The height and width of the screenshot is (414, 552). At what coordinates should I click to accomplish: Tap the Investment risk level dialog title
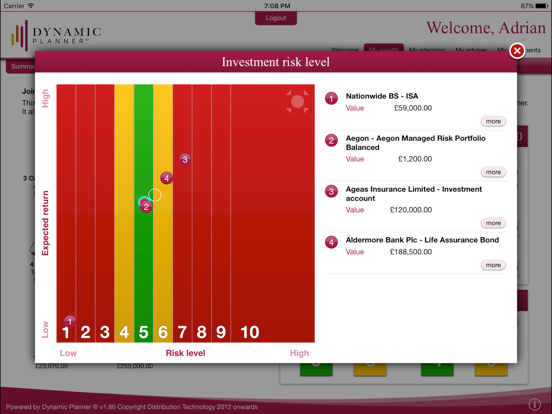(276, 62)
